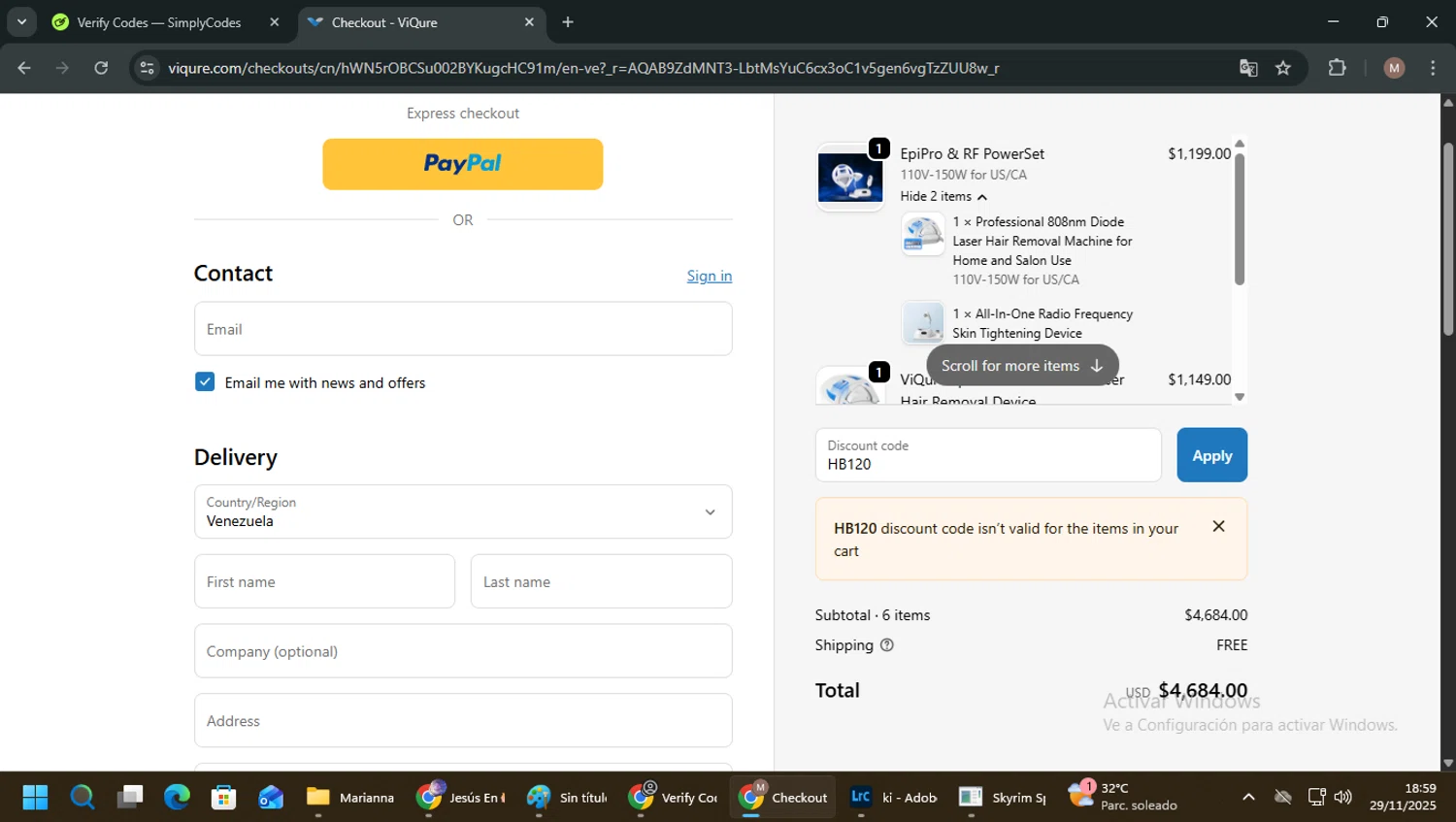Click the EpiPro & RF PowerSet product name
1456x822 pixels.
[973, 153]
